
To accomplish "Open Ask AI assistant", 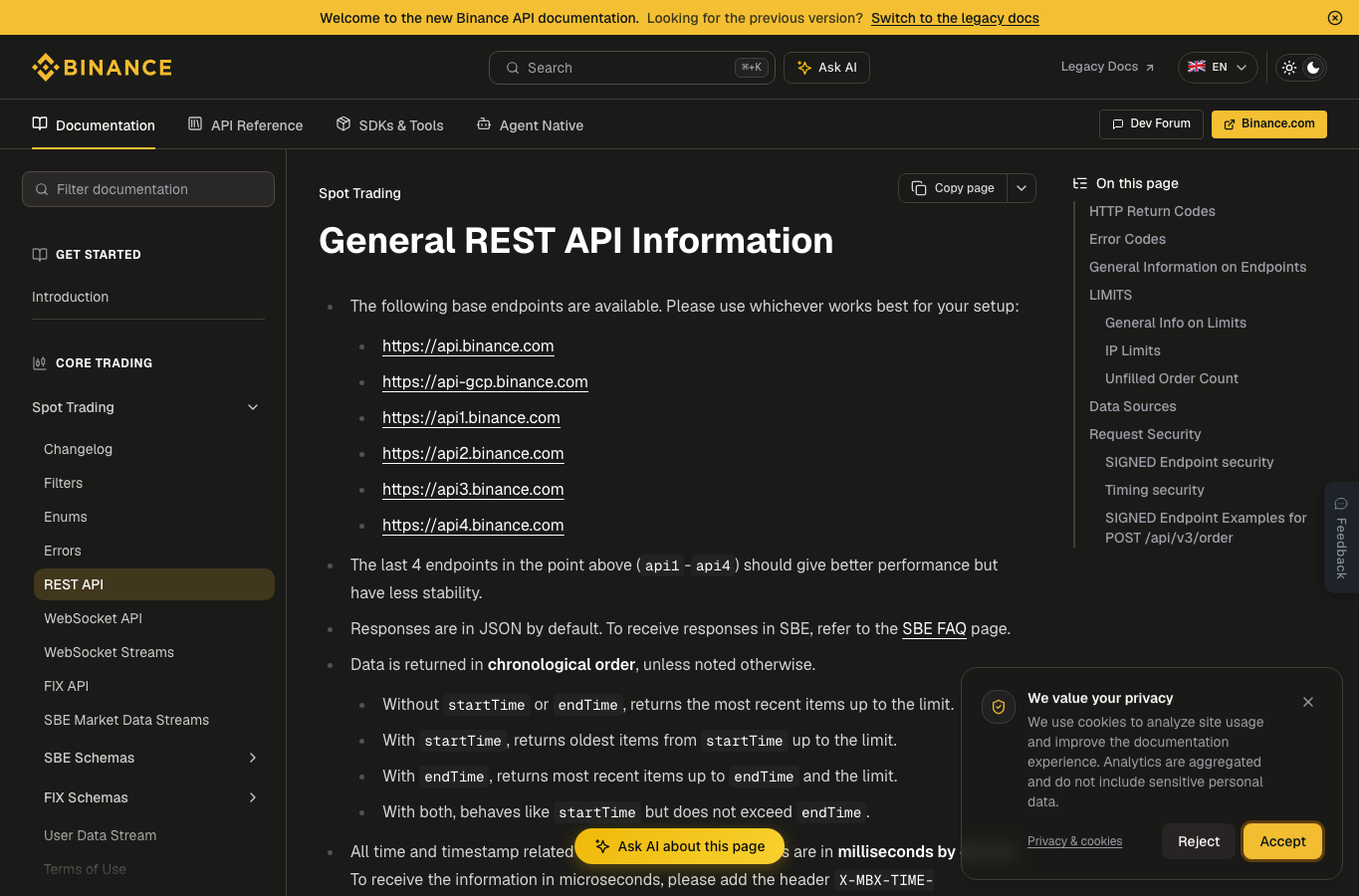I will (826, 68).
